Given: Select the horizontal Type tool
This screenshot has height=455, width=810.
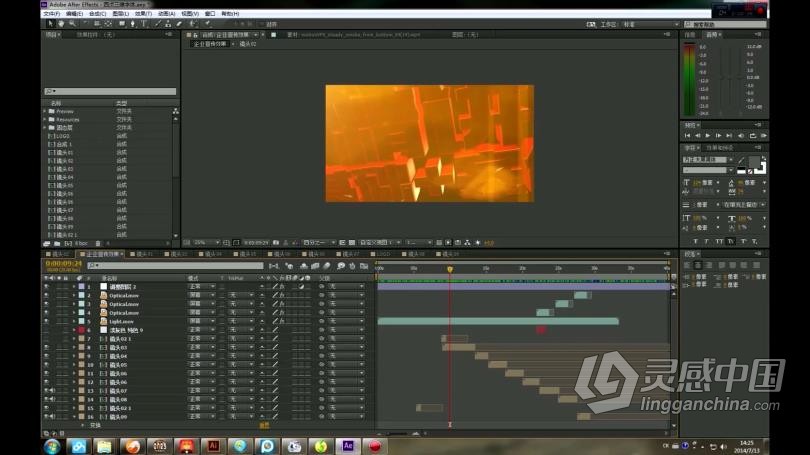Looking at the screenshot, I should click(144, 24).
